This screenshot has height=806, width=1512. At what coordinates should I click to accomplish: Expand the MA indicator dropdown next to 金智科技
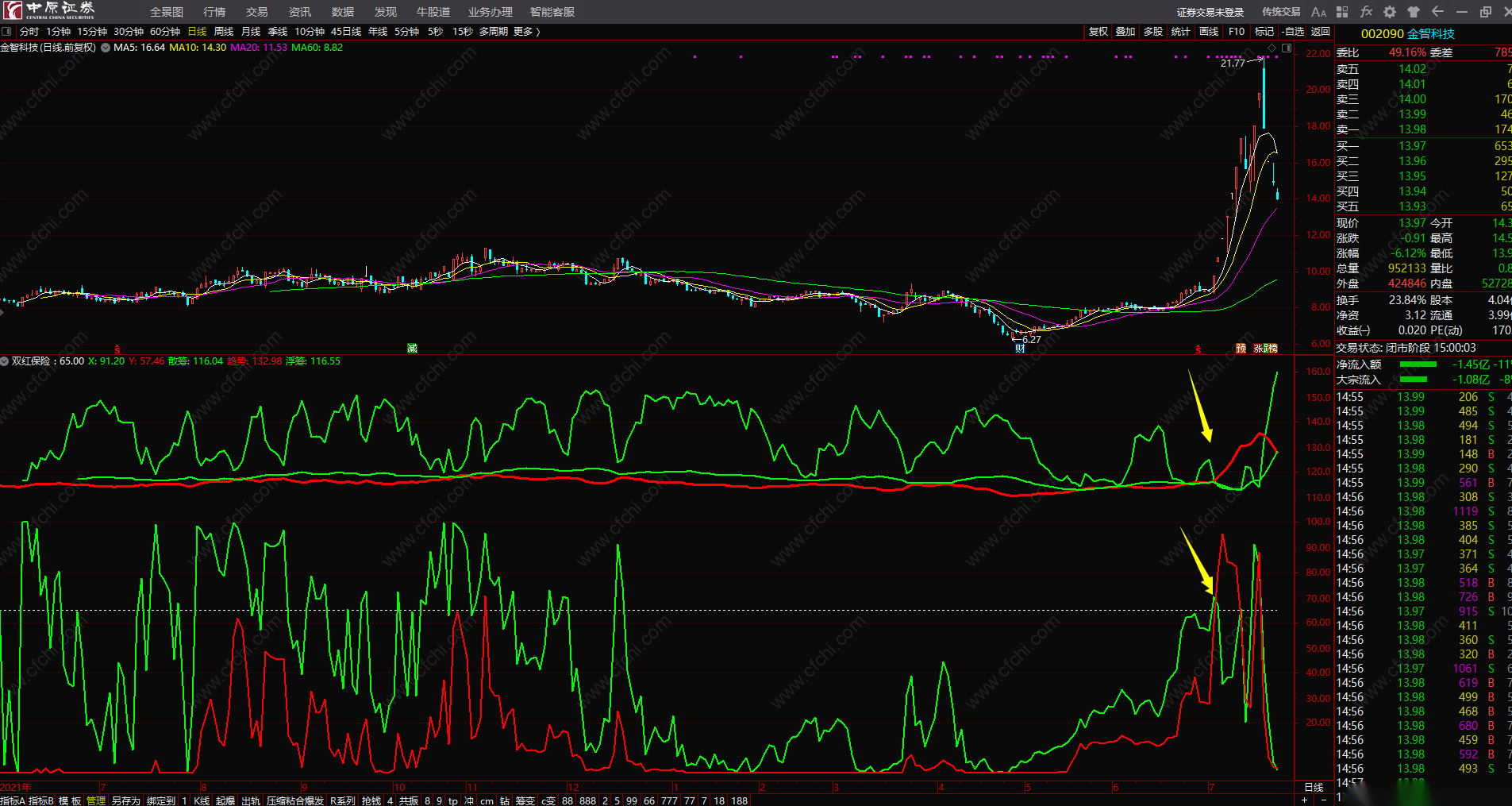[106, 48]
